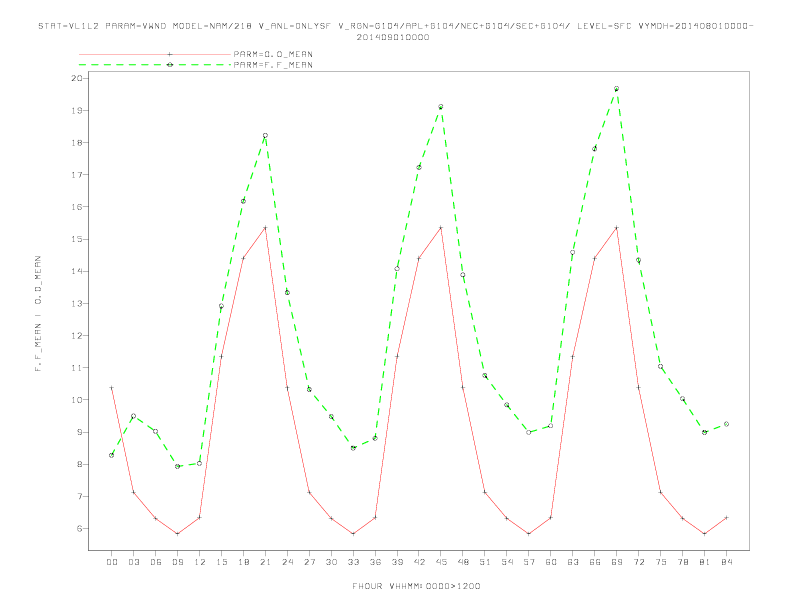Click green F.F_MEAN starting marker at hour 00
This screenshot has width=792, height=612.
click(x=112, y=455)
